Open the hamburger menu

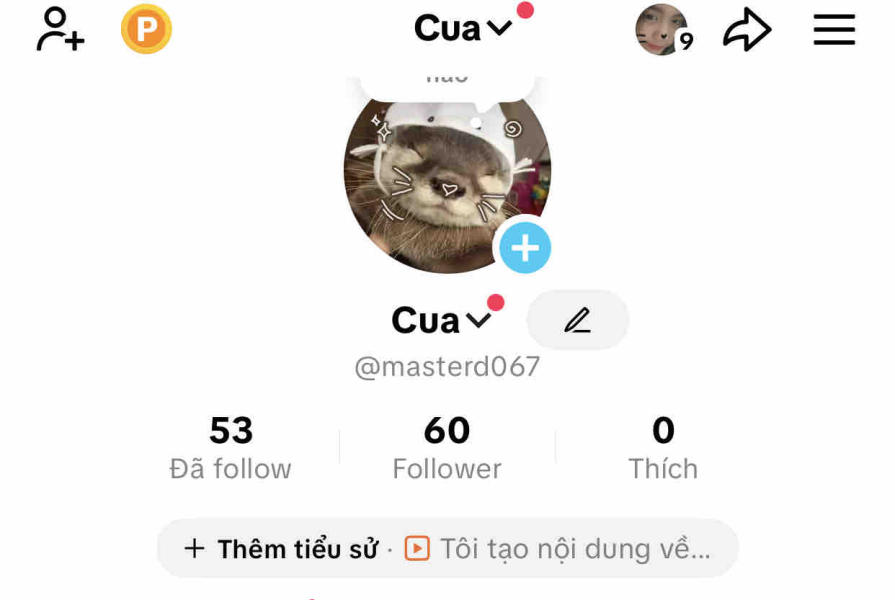[x=834, y=30]
